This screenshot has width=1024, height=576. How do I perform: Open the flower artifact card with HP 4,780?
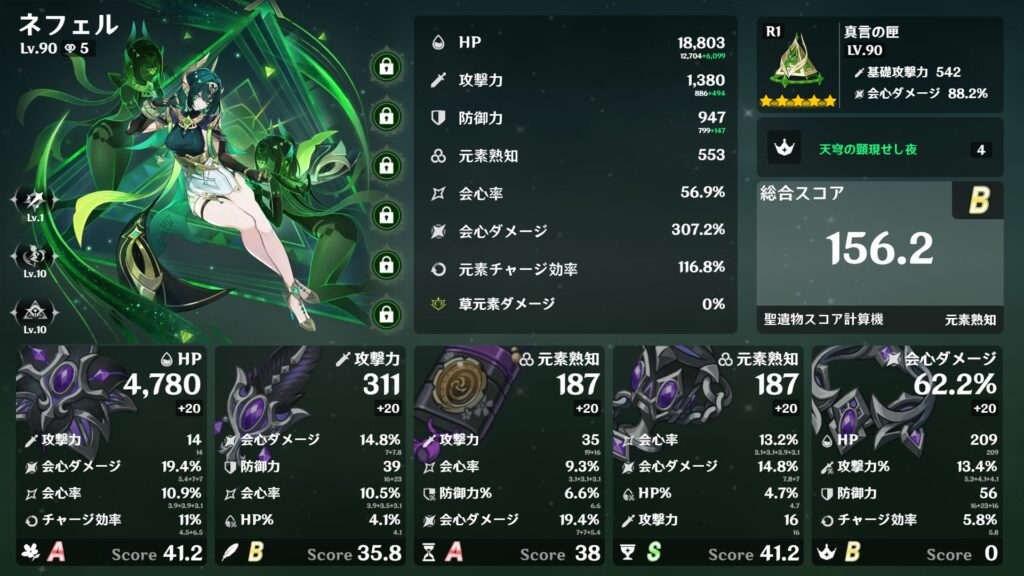click(x=111, y=455)
